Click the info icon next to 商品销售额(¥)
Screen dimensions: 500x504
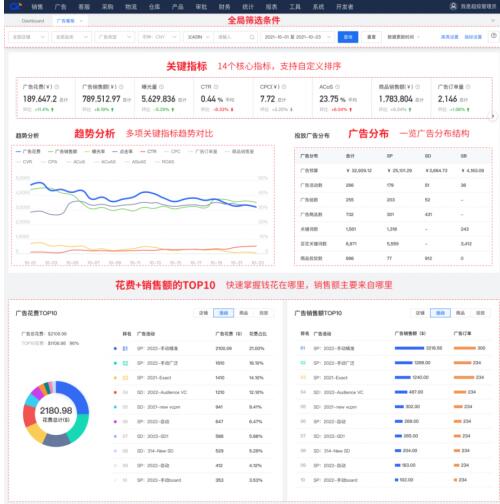[x=417, y=87]
